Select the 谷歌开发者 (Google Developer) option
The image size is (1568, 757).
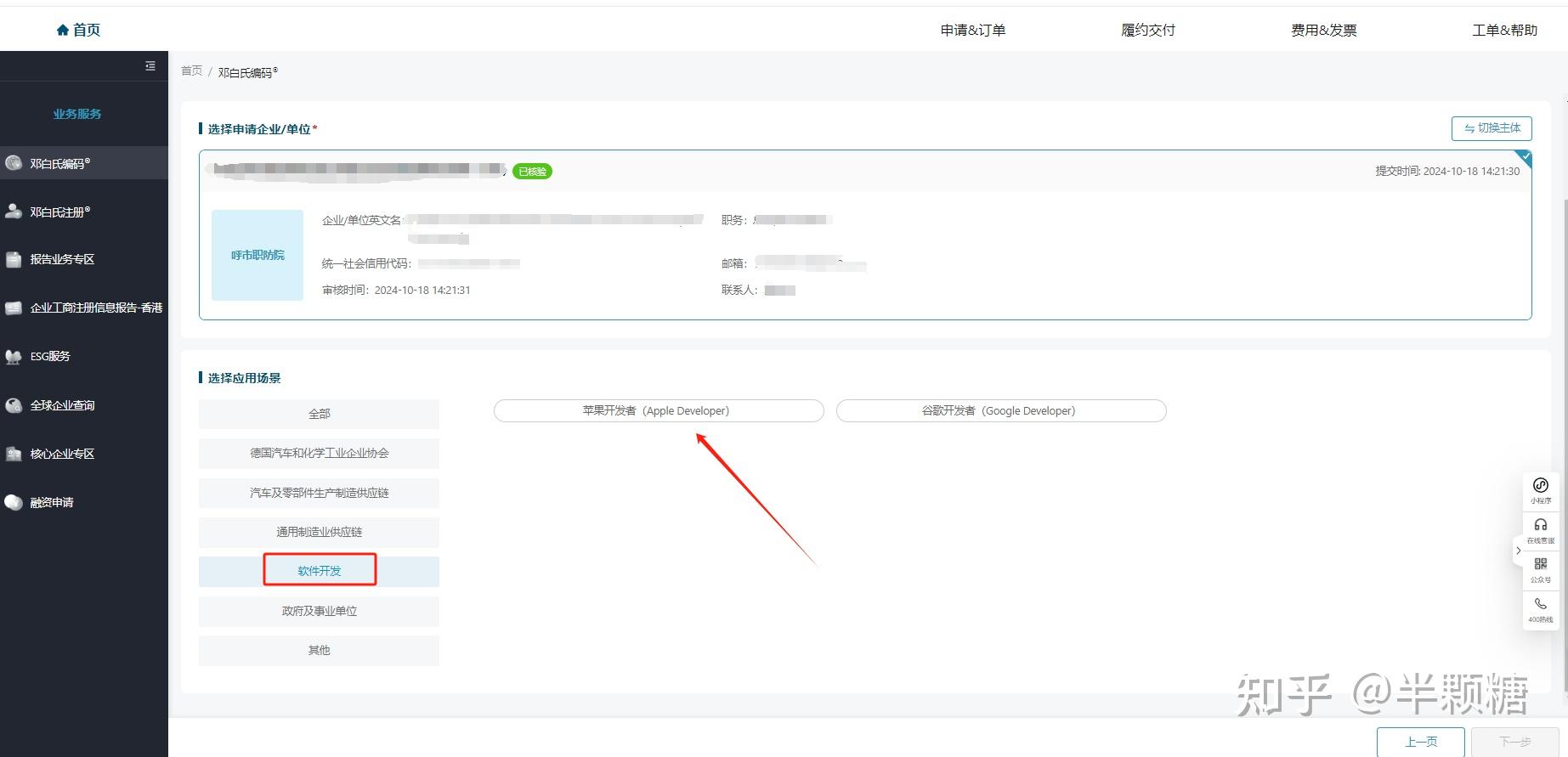pos(1000,411)
